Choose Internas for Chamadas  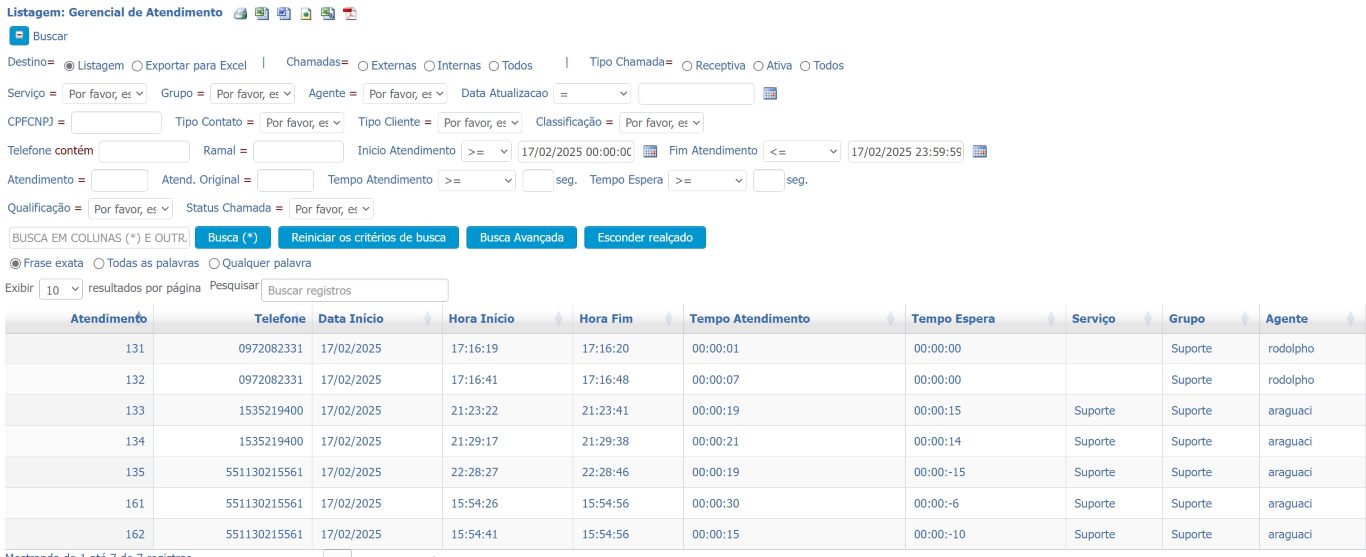(x=429, y=66)
